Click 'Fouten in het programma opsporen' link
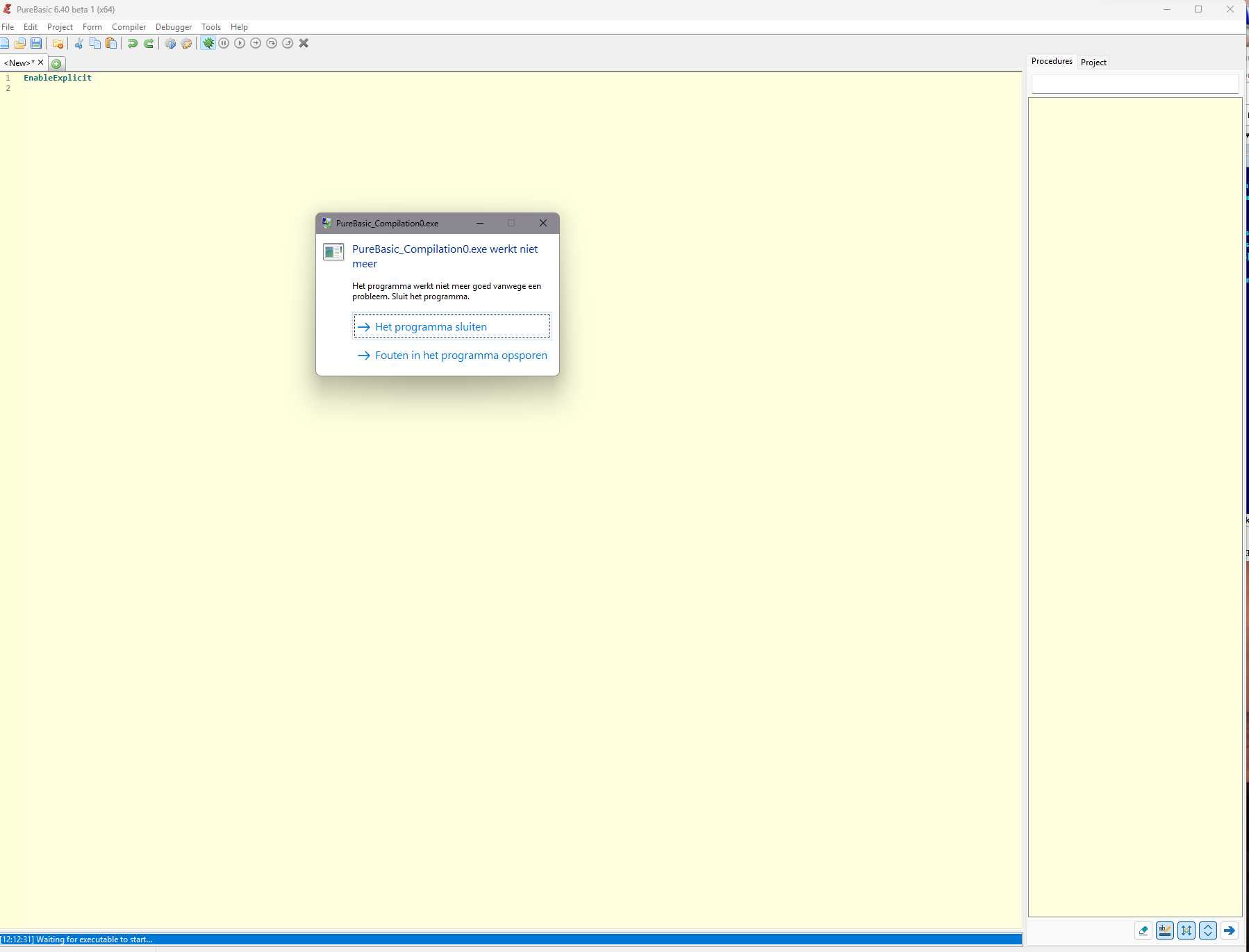The image size is (1249, 952). click(x=452, y=356)
